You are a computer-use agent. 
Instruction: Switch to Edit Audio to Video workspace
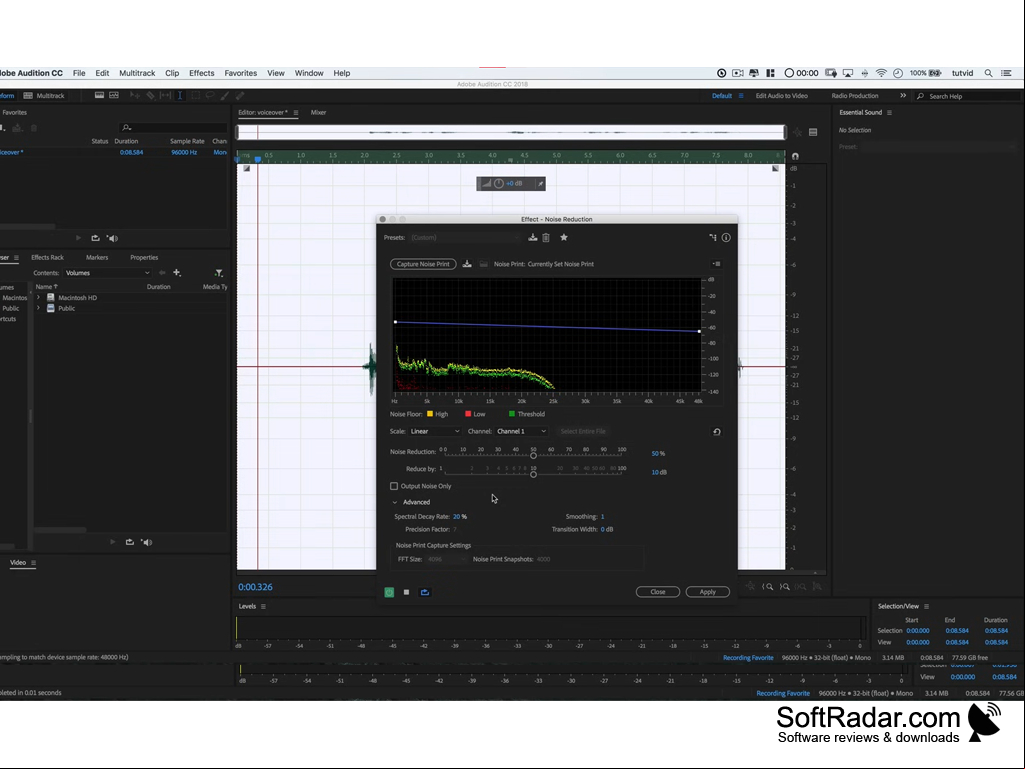(781, 95)
